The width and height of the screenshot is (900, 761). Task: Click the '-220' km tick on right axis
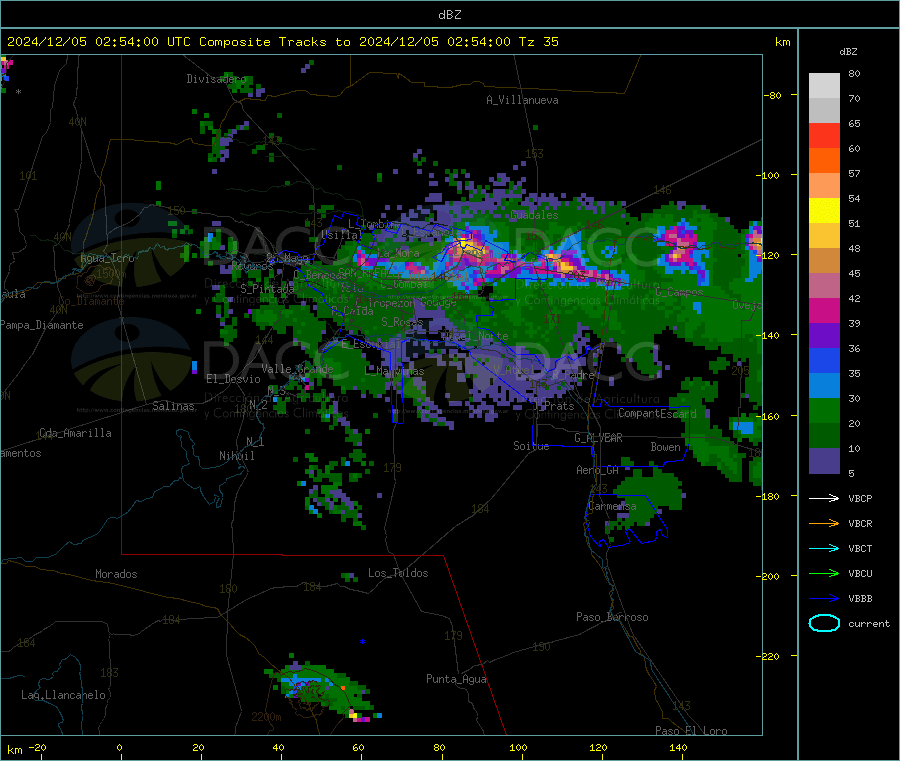768,657
